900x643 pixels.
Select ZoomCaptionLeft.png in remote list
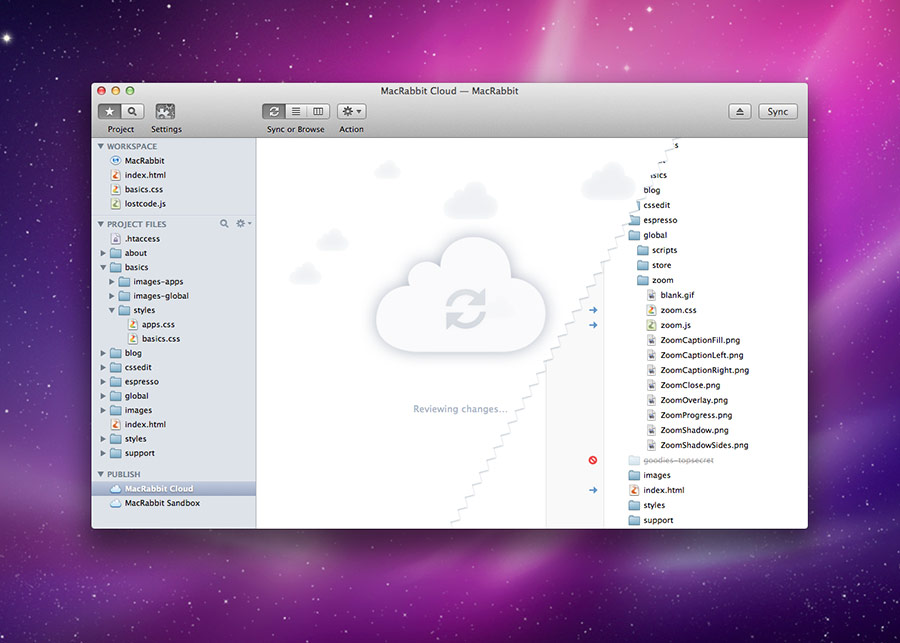point(695,355)
